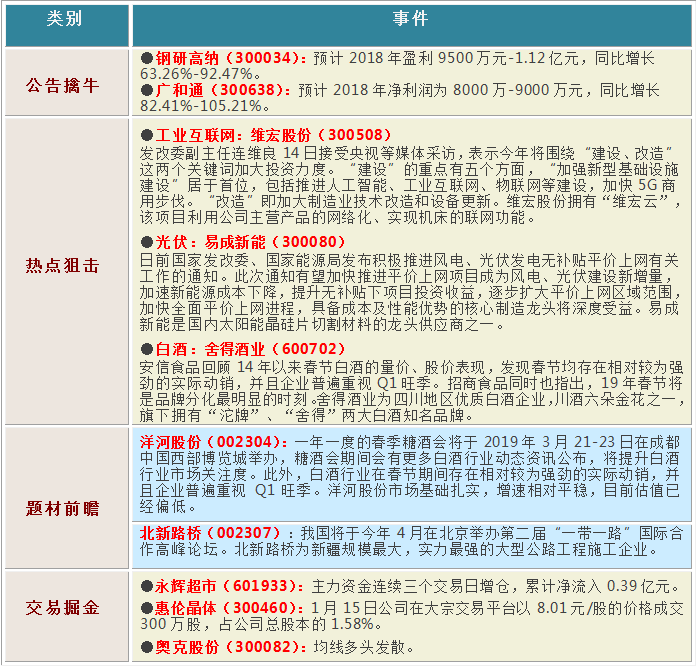Viewport: 696px width, 667px height.
Task: Click stock name 永辉超市（601933）
Action: tap(227, 586)
